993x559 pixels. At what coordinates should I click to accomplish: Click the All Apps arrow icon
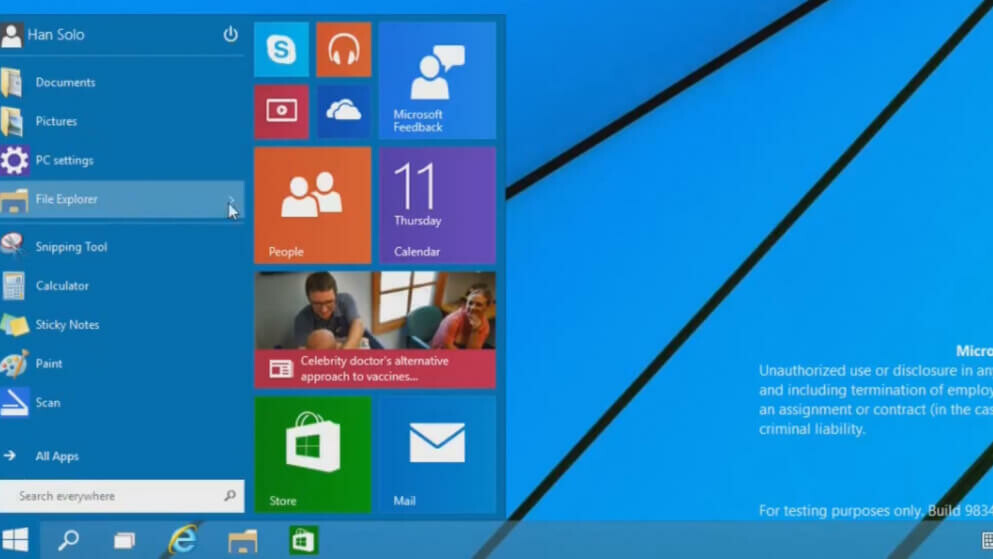[x=9, y=455]
